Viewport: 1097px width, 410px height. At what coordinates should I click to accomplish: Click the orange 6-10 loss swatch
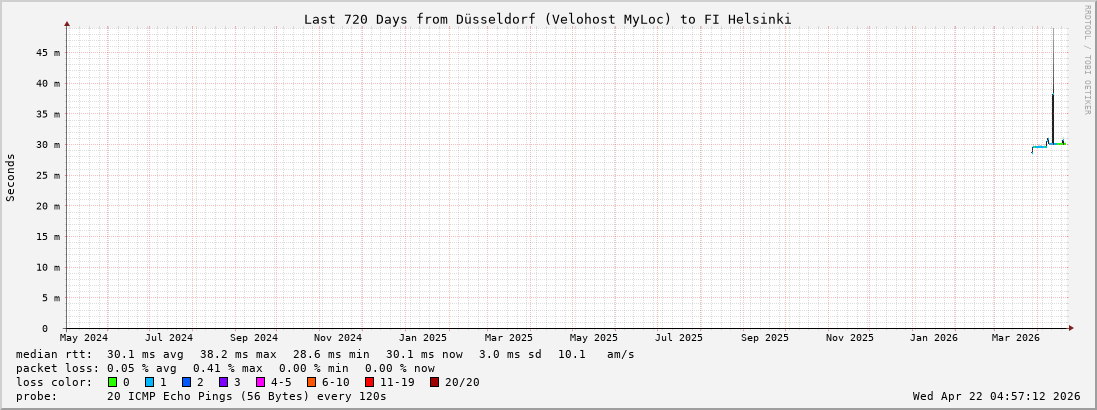[x=311, y=382]
